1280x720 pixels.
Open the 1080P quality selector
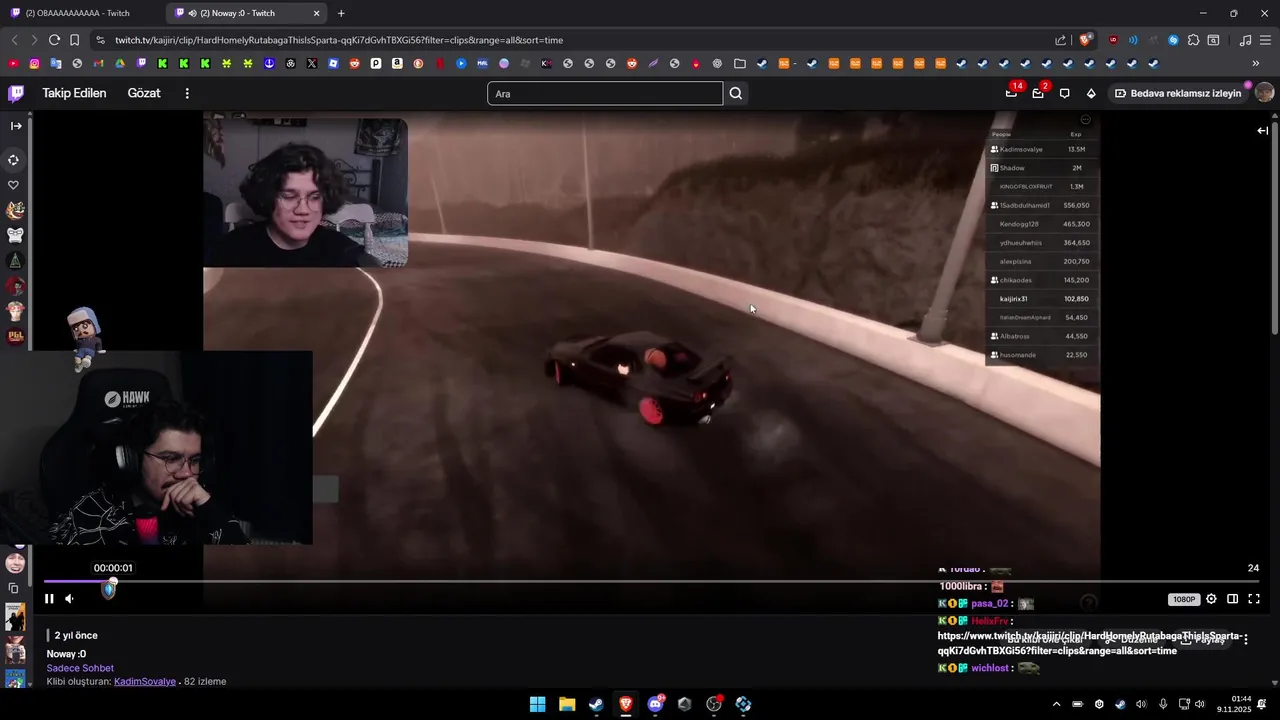1184,599
